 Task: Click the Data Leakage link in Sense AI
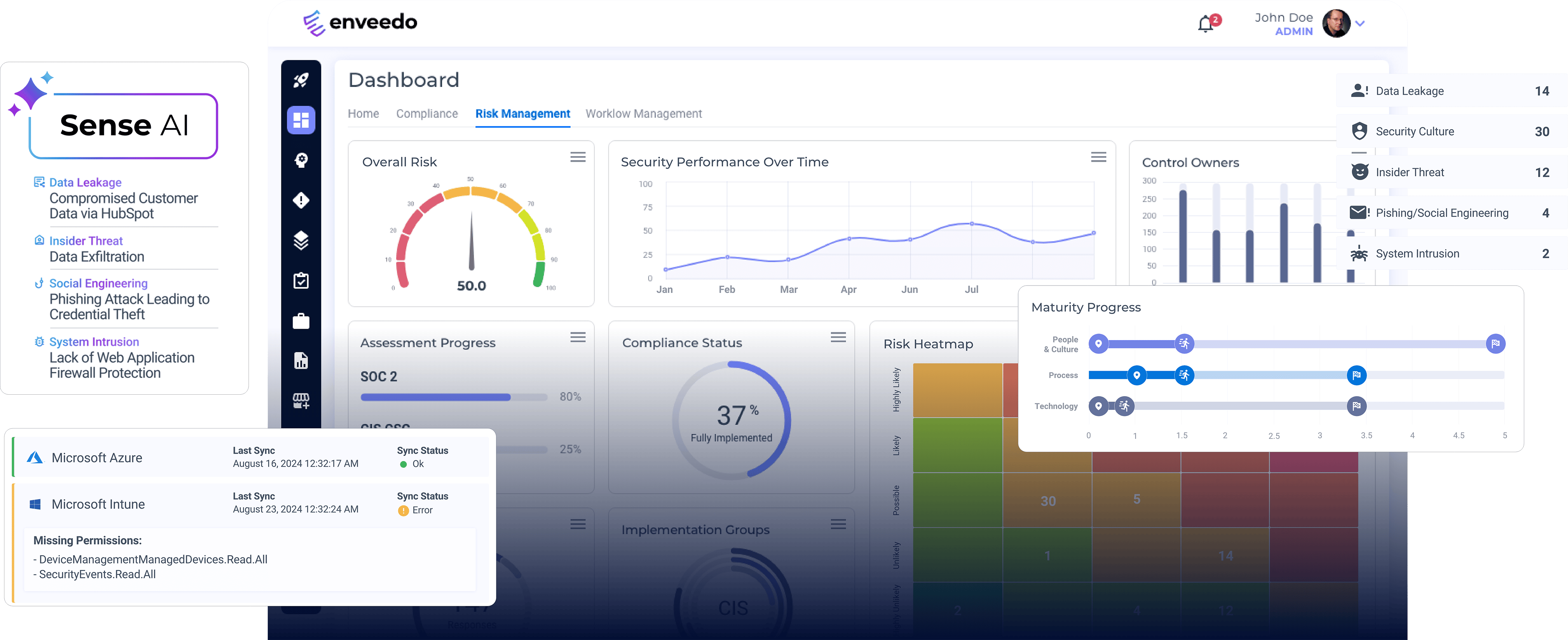[x=85, y=183]
